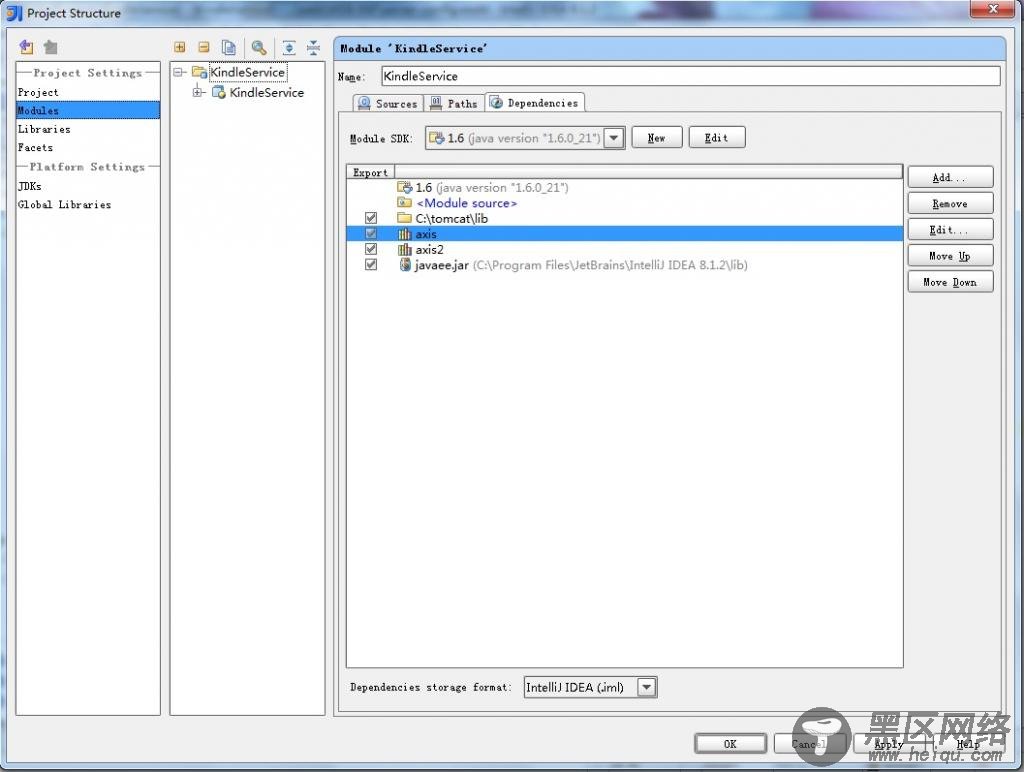Select the Dependencies tab
Image resolution: width=1024 pixels, height=772 pixels.
(535, 103)
